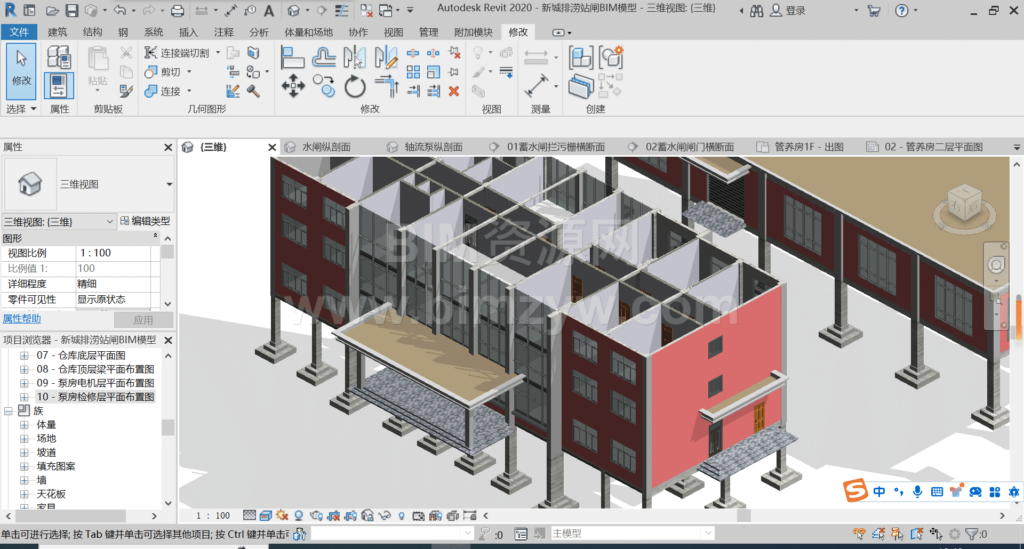The image size is (1024, 549).
Task: Expand the 墙 family node
Action: click(24, 480)
